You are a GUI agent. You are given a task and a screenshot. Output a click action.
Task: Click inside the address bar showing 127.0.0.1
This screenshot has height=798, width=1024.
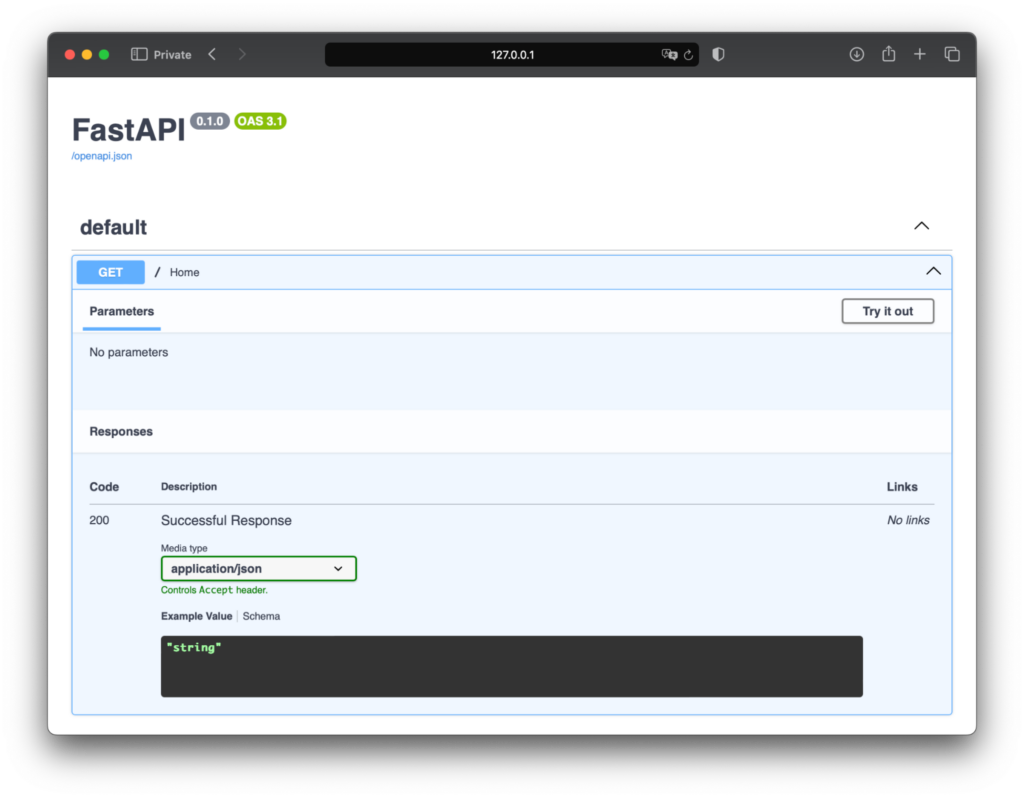(x=511, y=54)
